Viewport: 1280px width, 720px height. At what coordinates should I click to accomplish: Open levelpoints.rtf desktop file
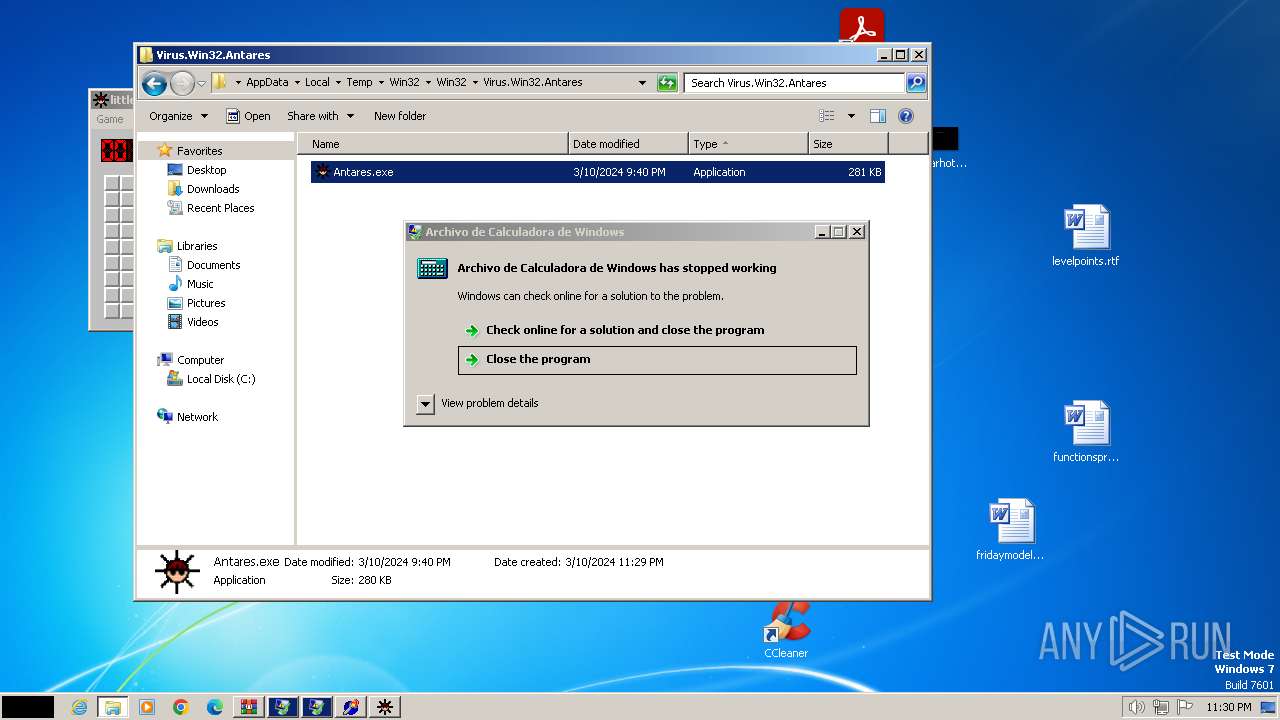(1086, 237)
